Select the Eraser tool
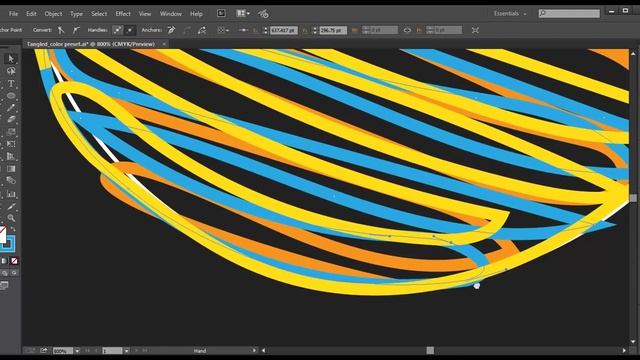The height and width of the screenshot is (360, 640). (x=11, y=120)
